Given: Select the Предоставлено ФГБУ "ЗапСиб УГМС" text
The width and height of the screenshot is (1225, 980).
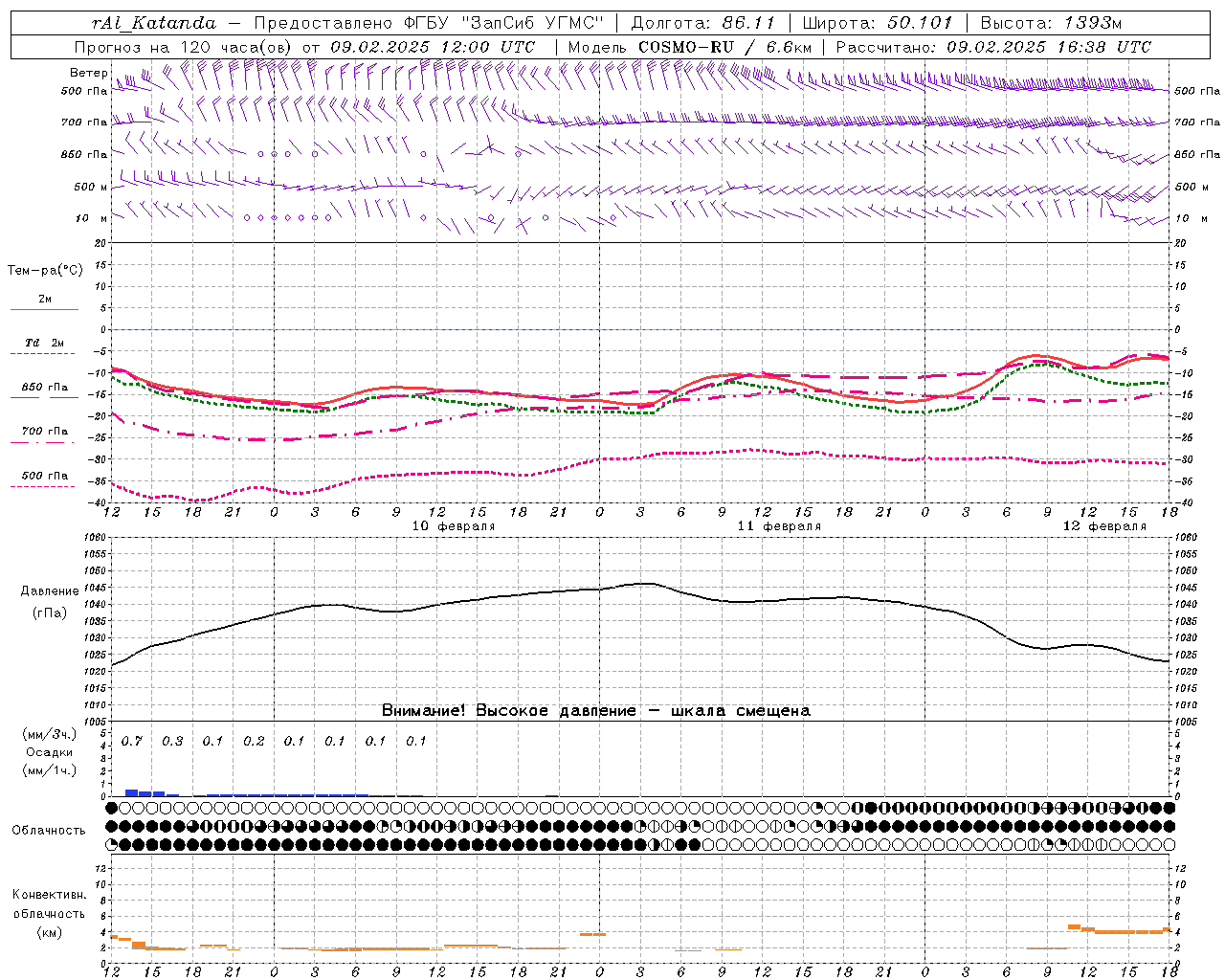Looking at the screenshot, I should (x=429, y=23).
